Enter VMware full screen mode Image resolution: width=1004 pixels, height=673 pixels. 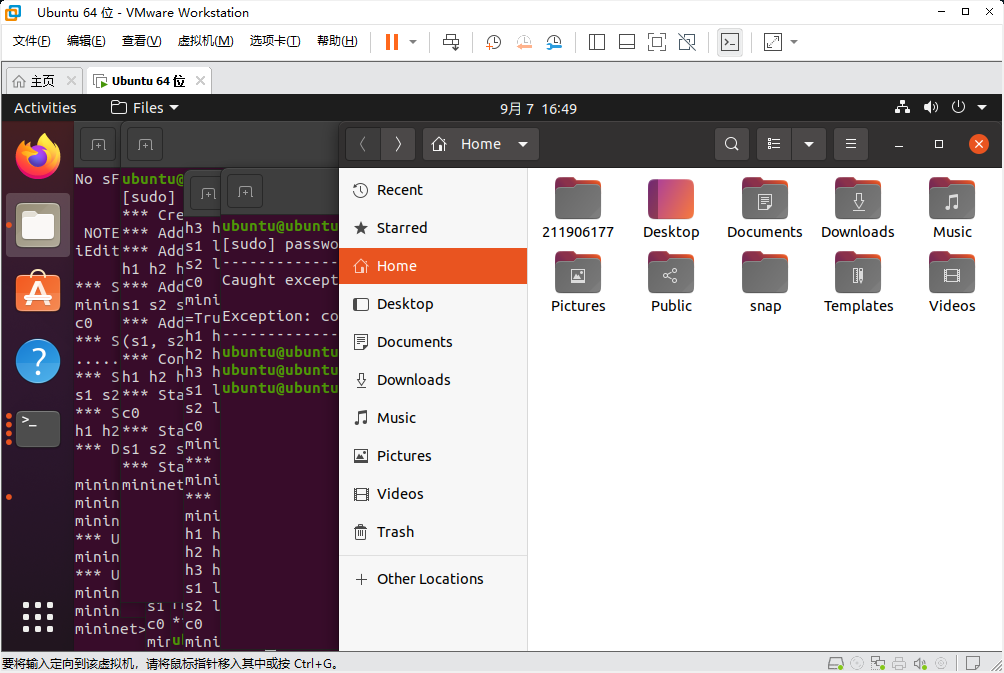click(657, 42)
